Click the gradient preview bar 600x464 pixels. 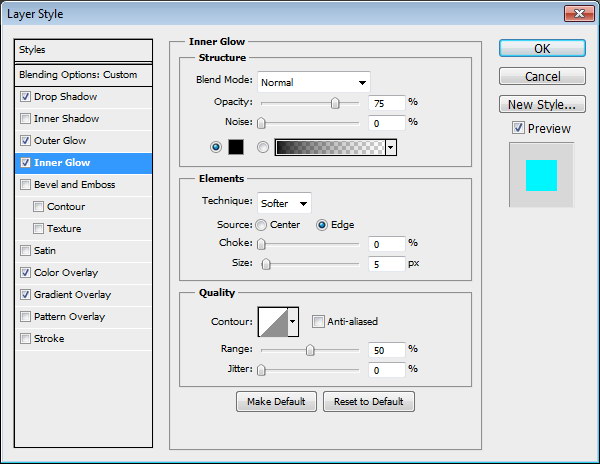tap(329, 147)
